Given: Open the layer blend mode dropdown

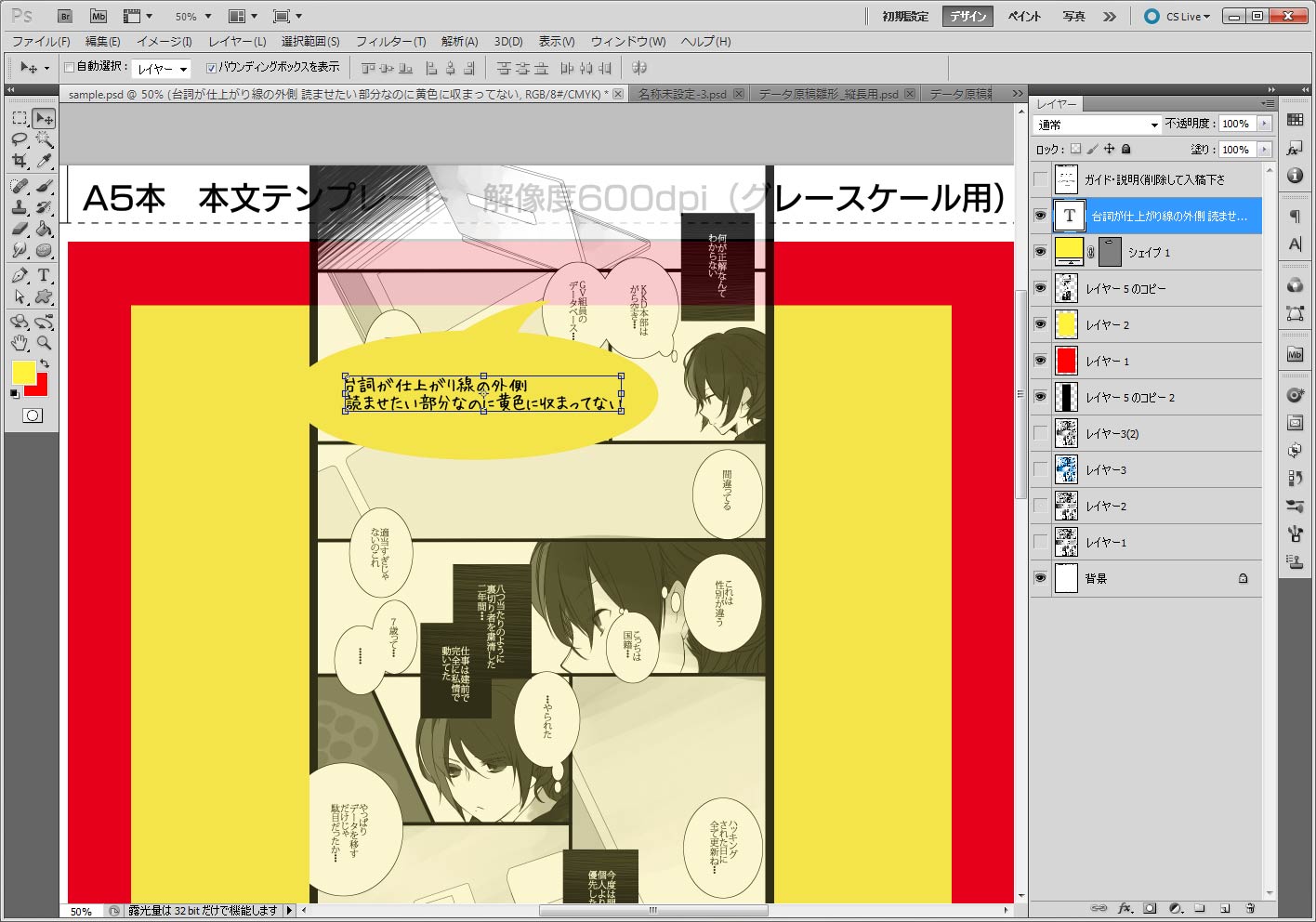Looking at the screenshot, I should (1097, 125).
